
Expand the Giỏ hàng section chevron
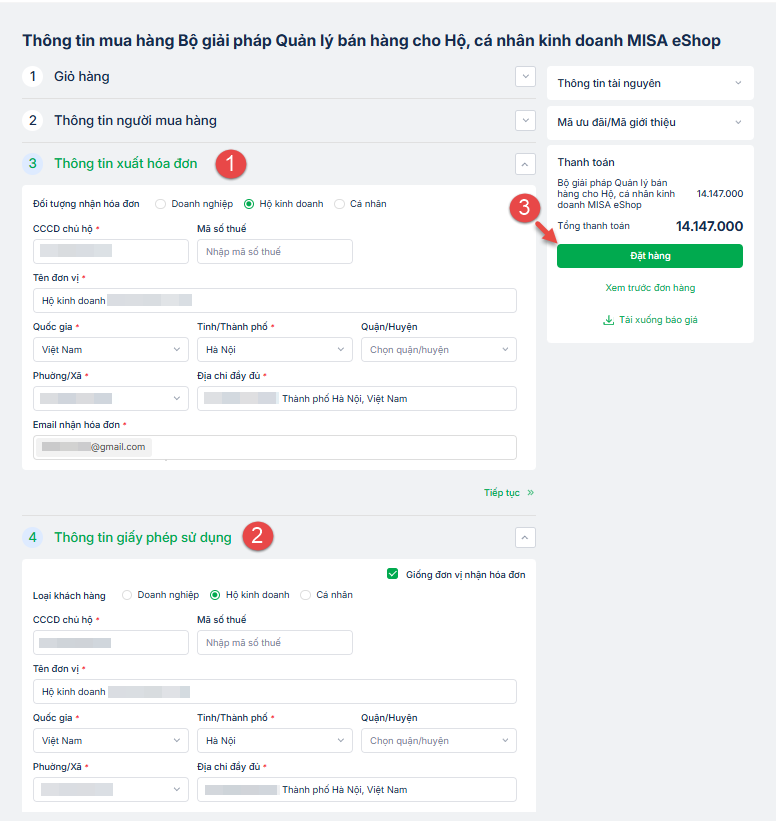tap(526, 77)
